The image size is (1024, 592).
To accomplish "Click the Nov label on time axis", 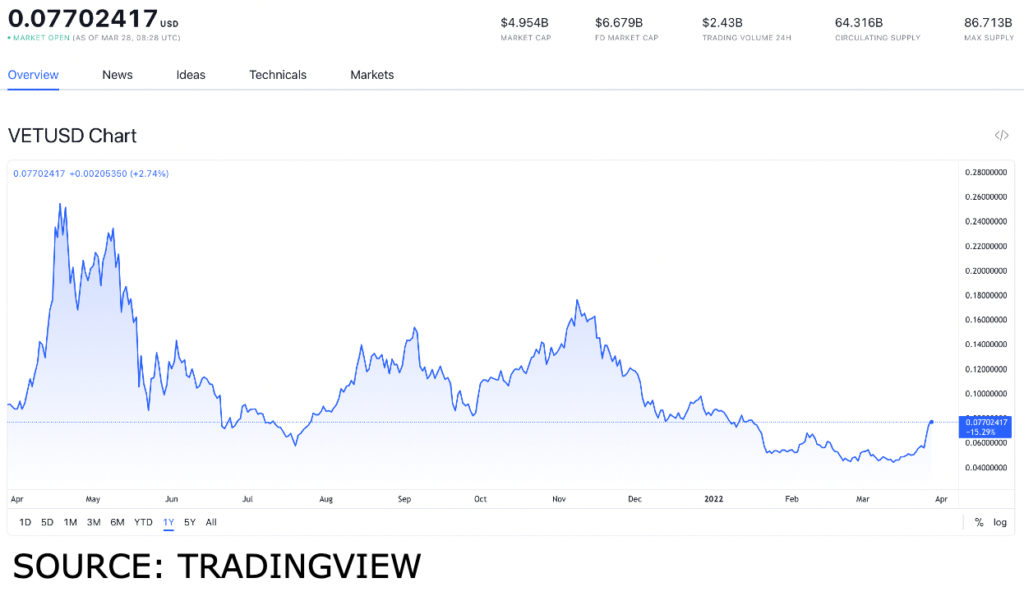I will [559, 499].
